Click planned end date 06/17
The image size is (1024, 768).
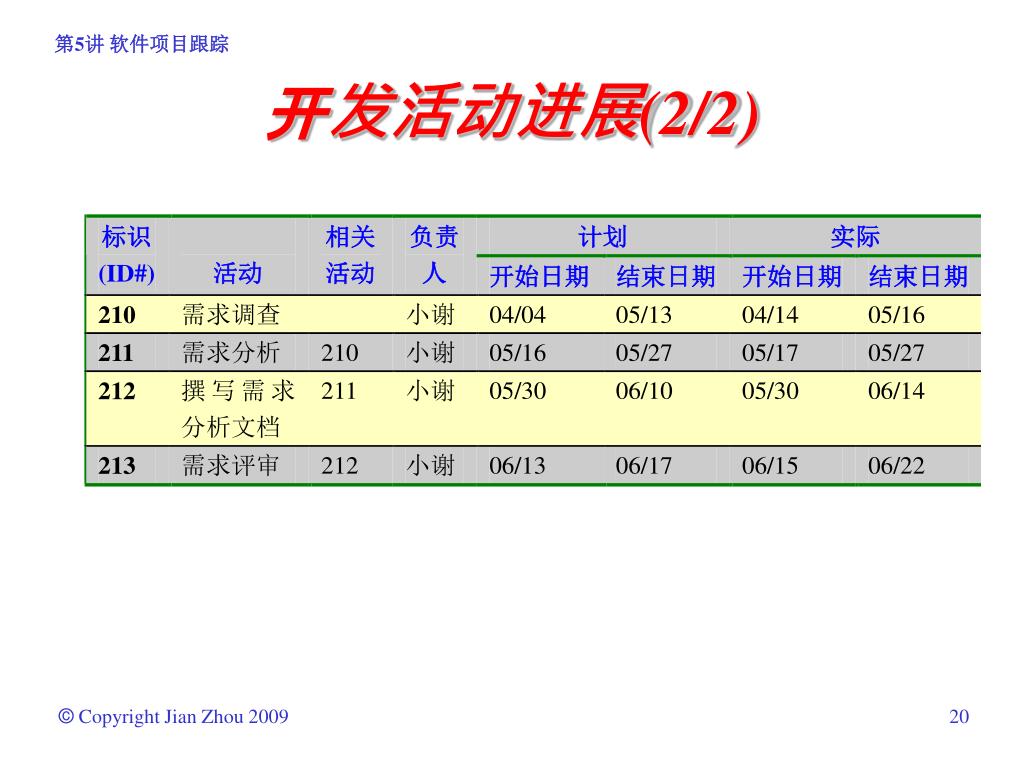click(643, 466)
